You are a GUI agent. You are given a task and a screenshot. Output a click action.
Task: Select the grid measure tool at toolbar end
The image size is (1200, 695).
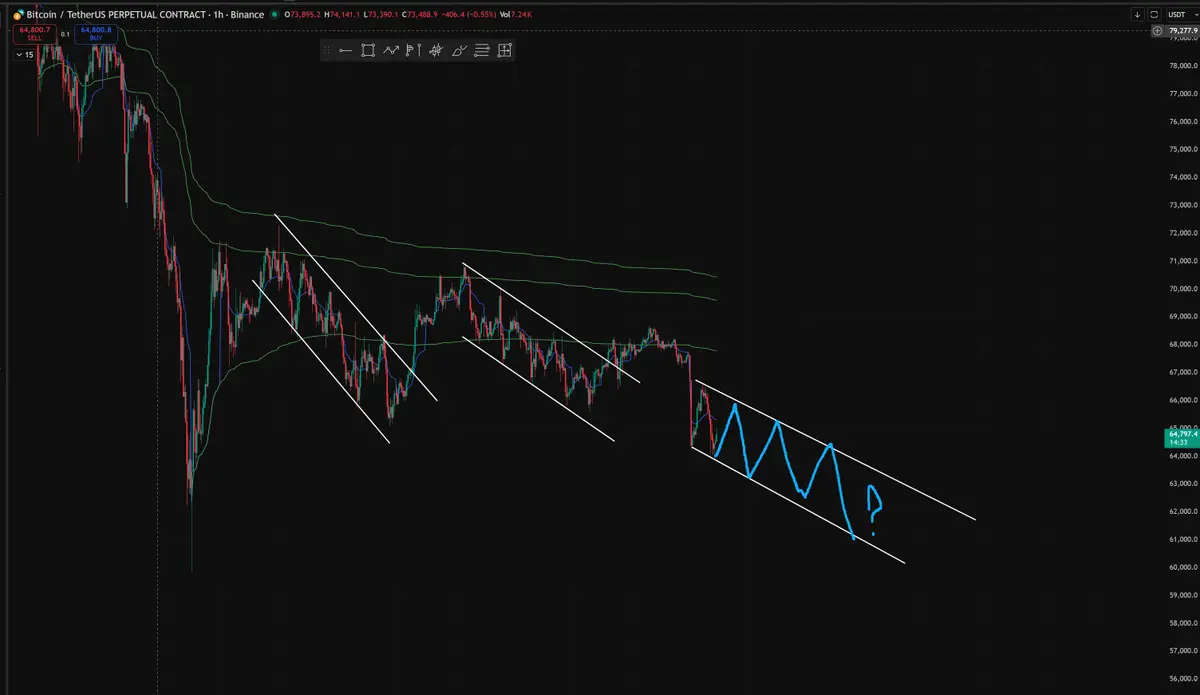pos(505,50)
